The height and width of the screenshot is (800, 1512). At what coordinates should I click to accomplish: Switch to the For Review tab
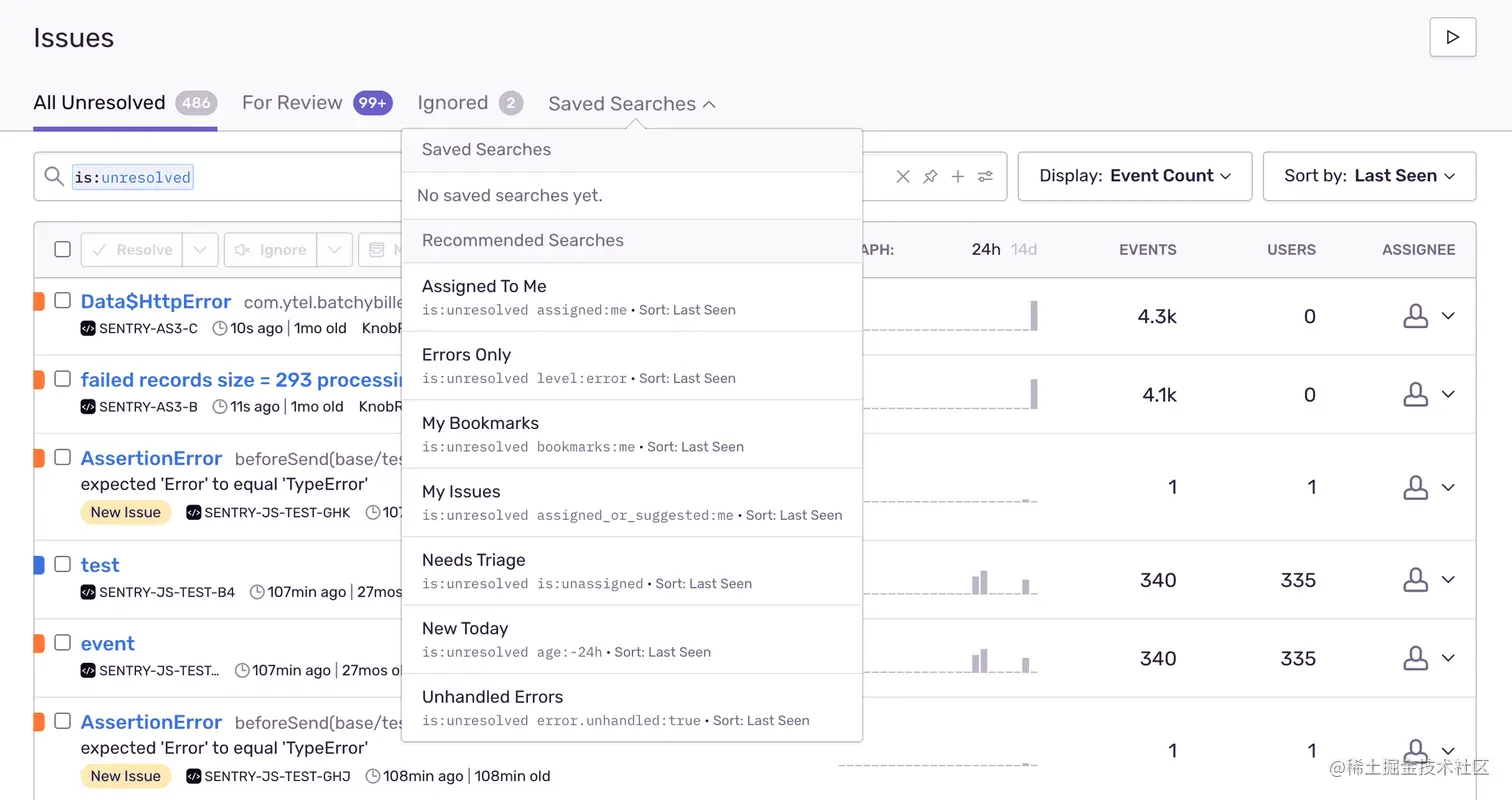point(292,103)
